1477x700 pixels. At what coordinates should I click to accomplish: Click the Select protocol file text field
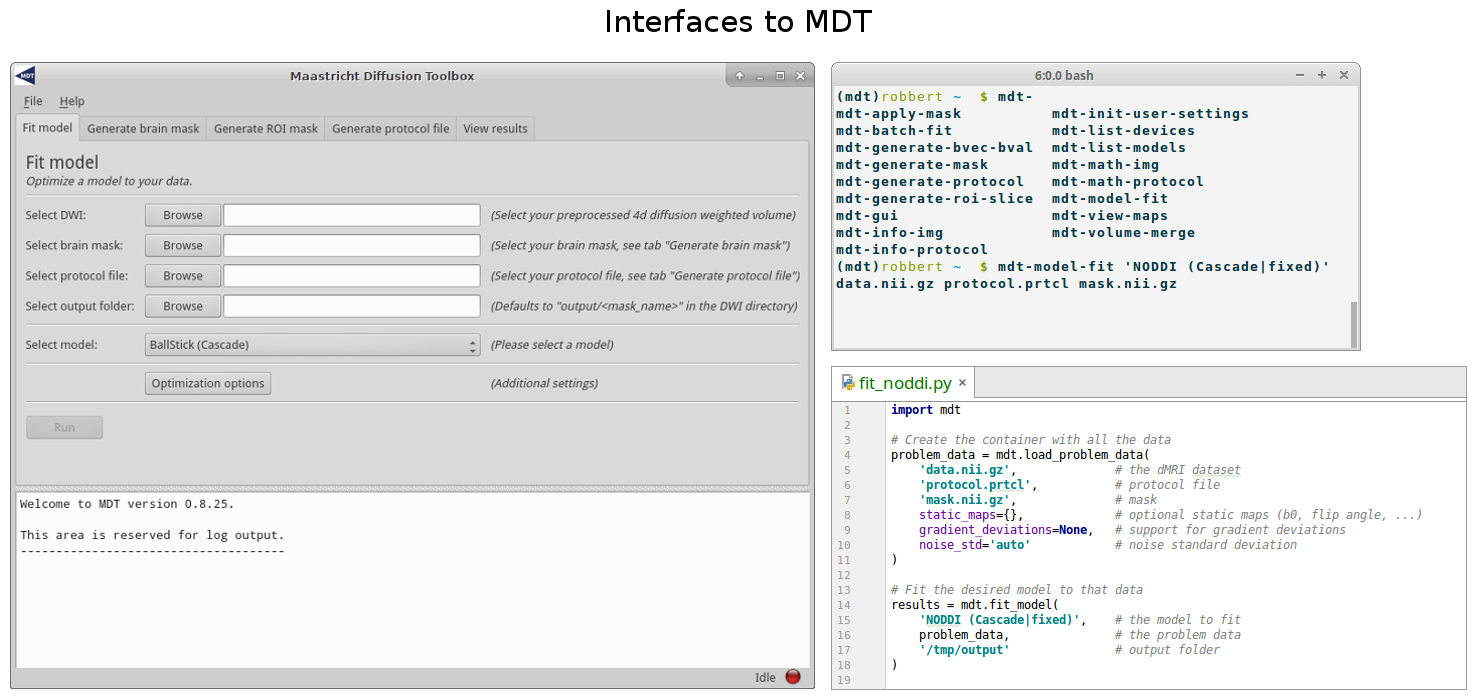(x=351, y=276)
